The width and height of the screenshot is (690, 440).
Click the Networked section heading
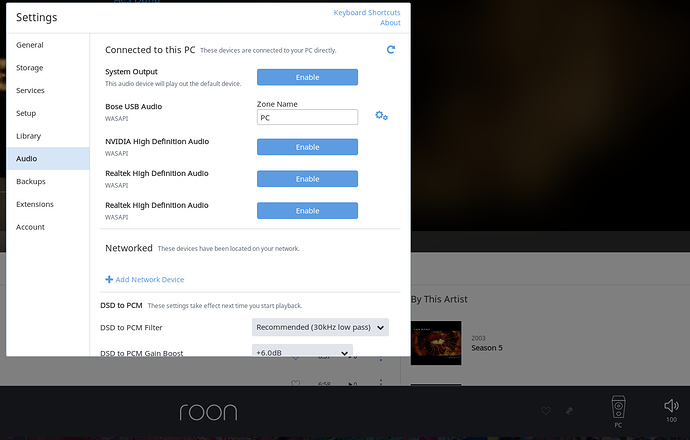[x=128, y=248]
